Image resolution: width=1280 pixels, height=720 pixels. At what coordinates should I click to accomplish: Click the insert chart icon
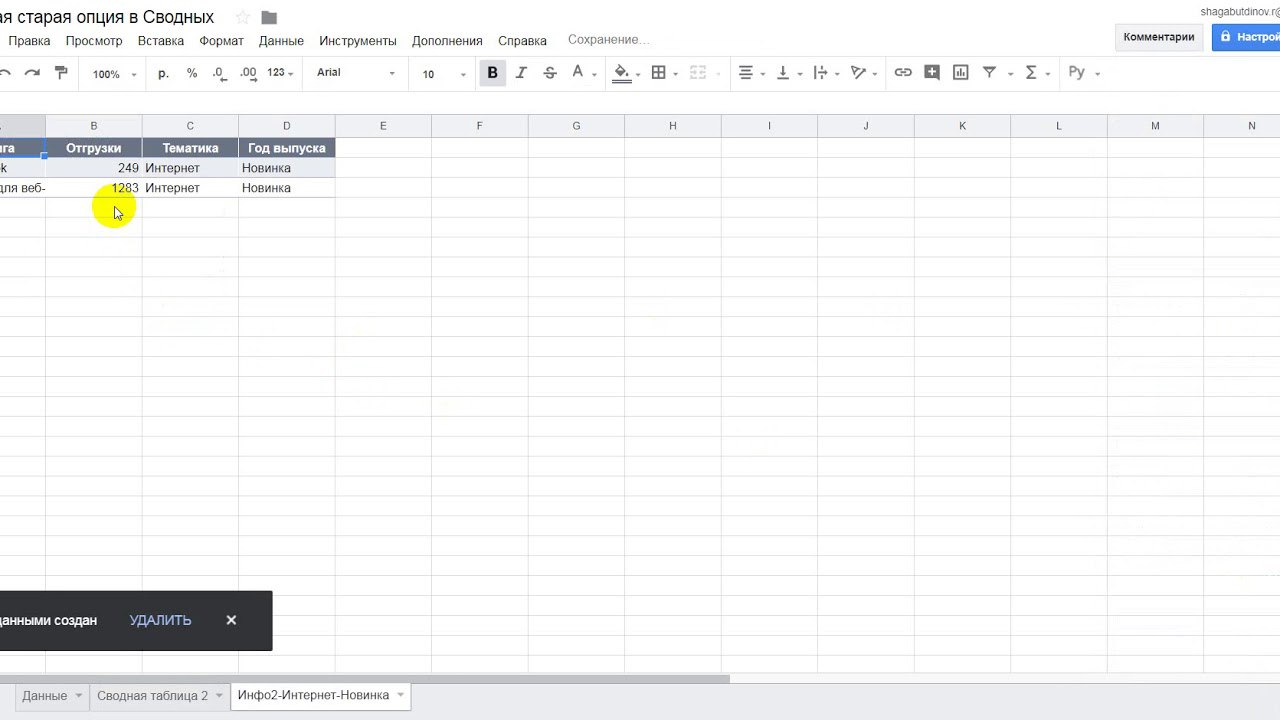[x=961, y=73]
